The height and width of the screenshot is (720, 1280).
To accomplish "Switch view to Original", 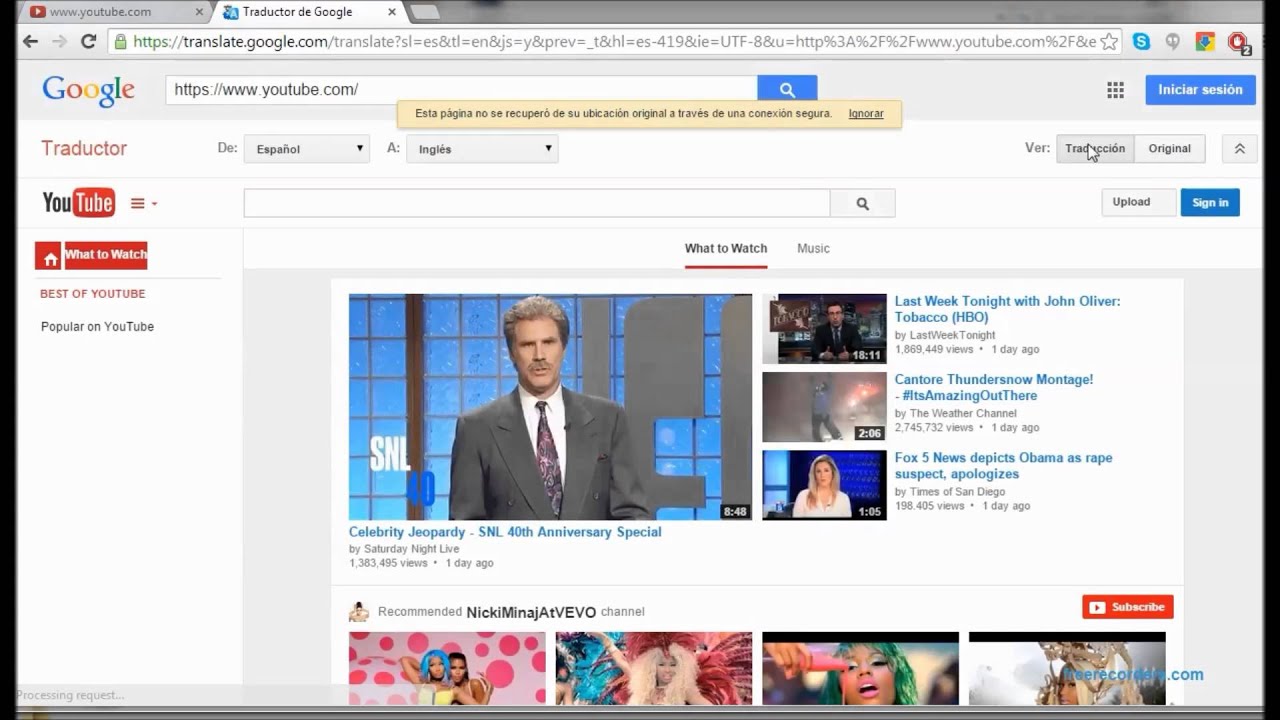I will tap(1169, 148).
